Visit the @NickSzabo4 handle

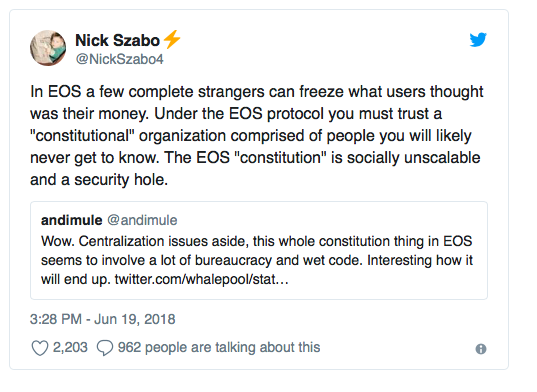(x=120, y=59)
